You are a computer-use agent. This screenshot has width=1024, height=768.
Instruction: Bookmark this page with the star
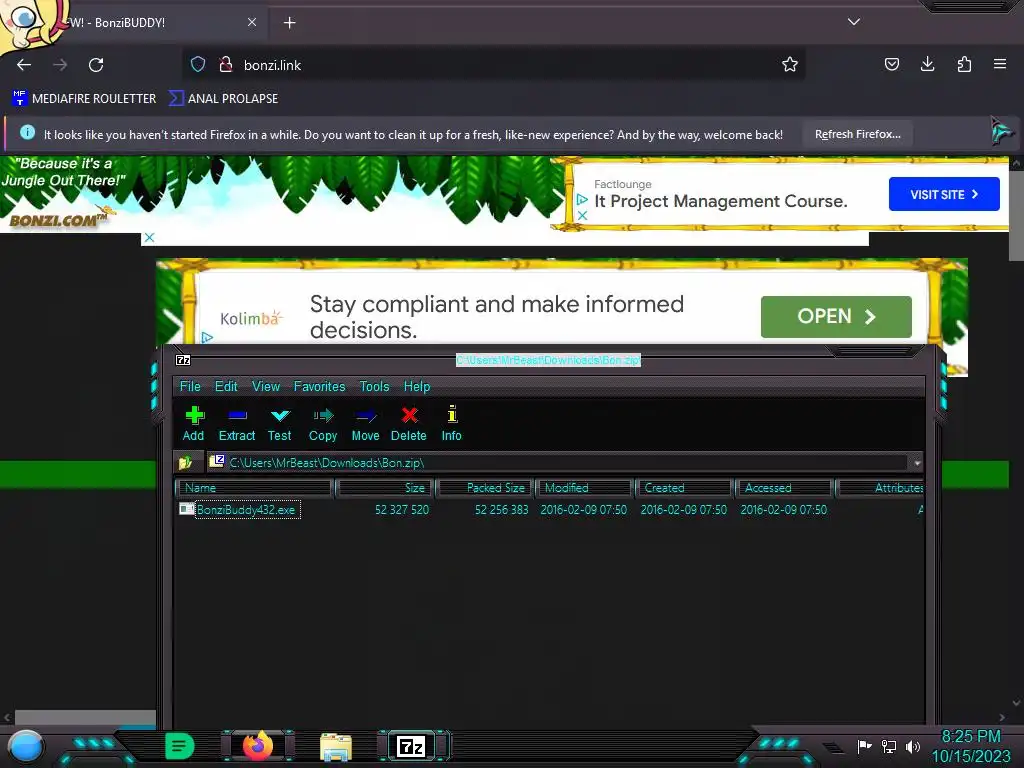(x=790, y=64)
